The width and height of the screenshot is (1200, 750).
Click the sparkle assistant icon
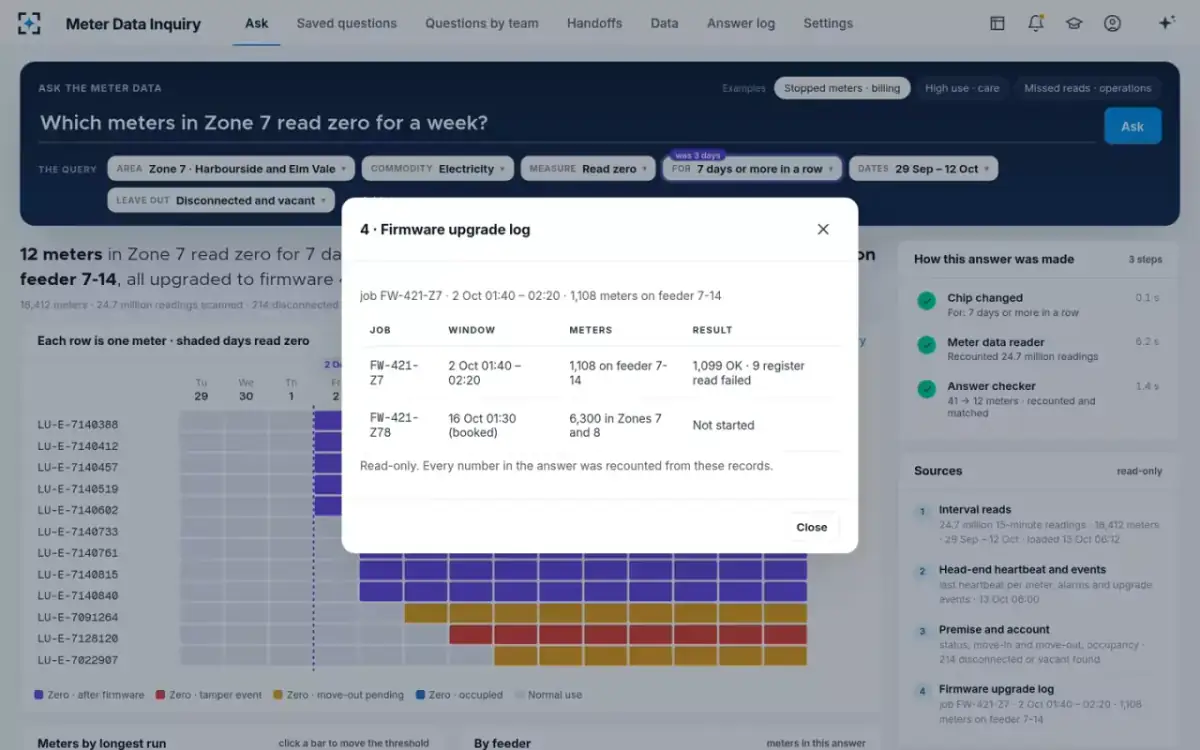point(1166,23)
